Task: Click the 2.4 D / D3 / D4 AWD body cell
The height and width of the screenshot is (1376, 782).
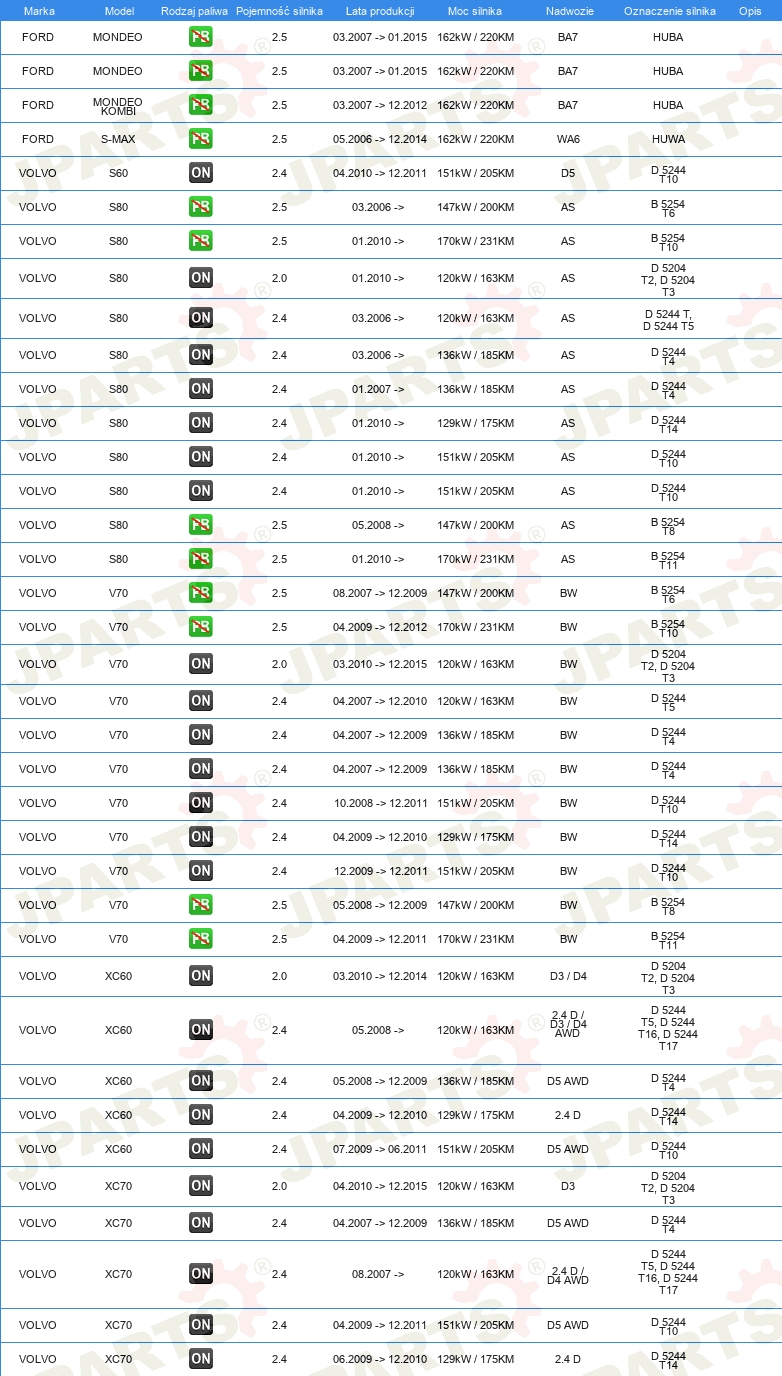Action: click(x=568, y=1024)
